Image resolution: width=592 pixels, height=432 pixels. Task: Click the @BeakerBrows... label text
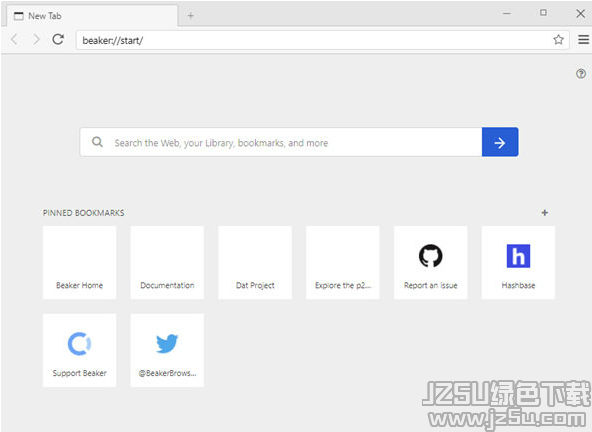[167, 373]
